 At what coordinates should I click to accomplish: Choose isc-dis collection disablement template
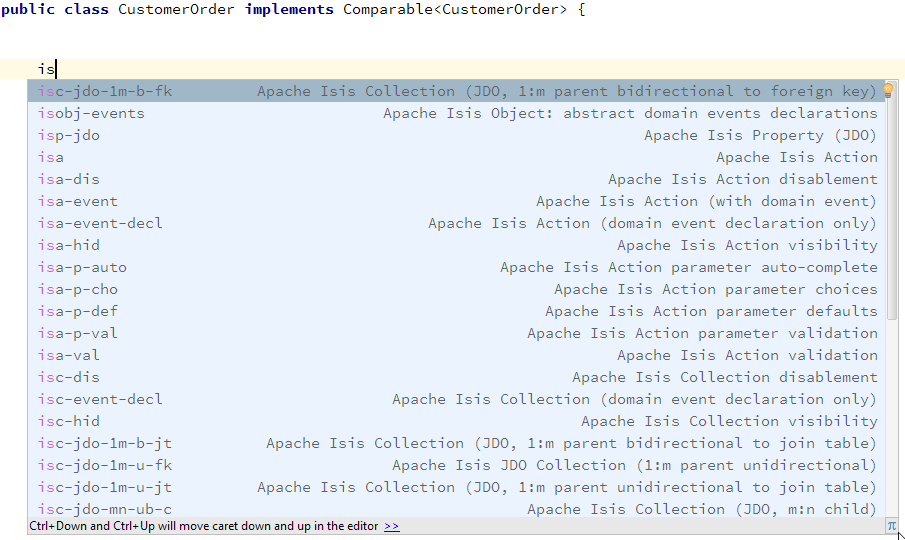(x=69, y=377)
